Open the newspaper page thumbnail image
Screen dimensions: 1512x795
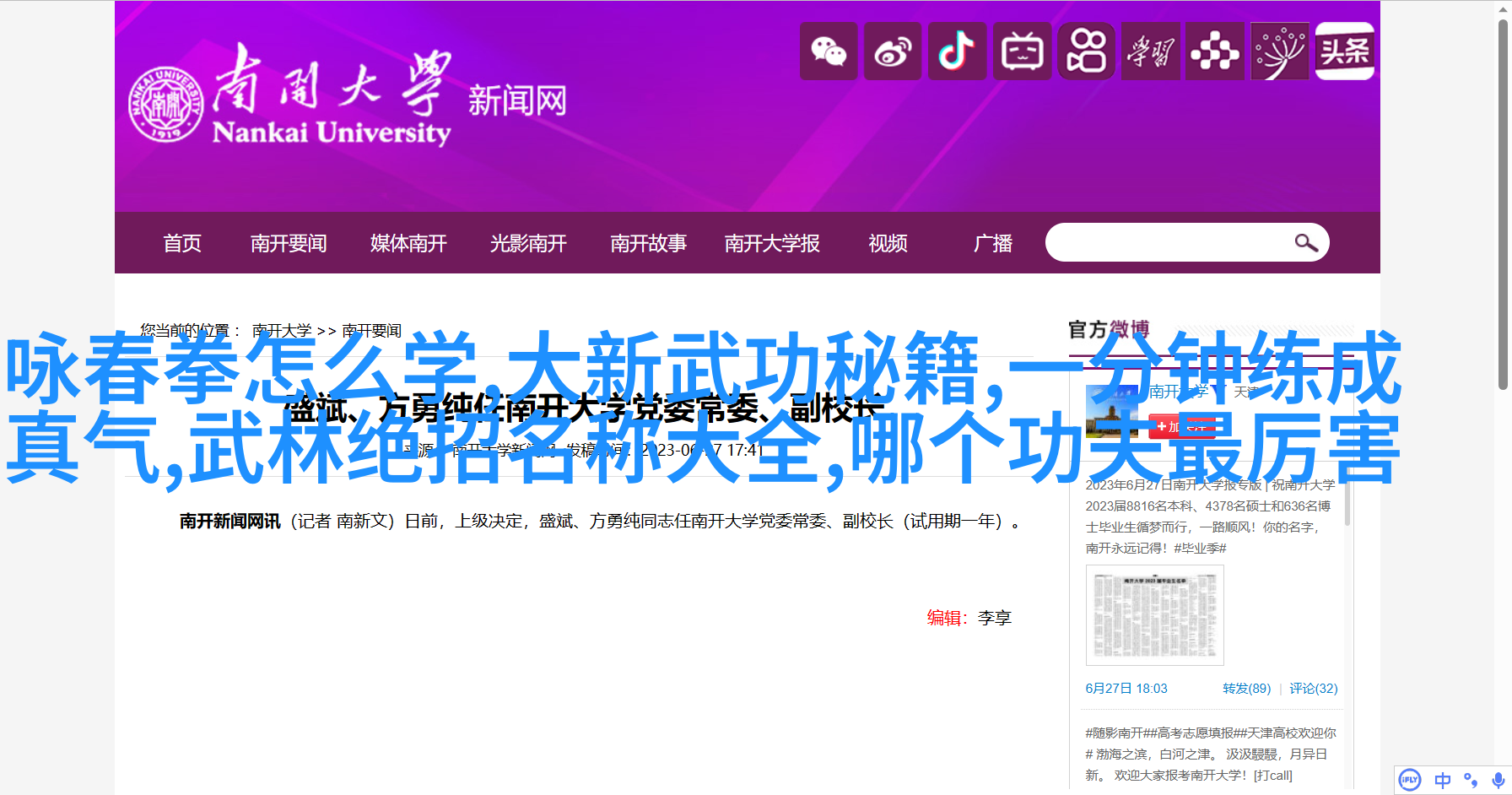click(x=1154, y=615)
